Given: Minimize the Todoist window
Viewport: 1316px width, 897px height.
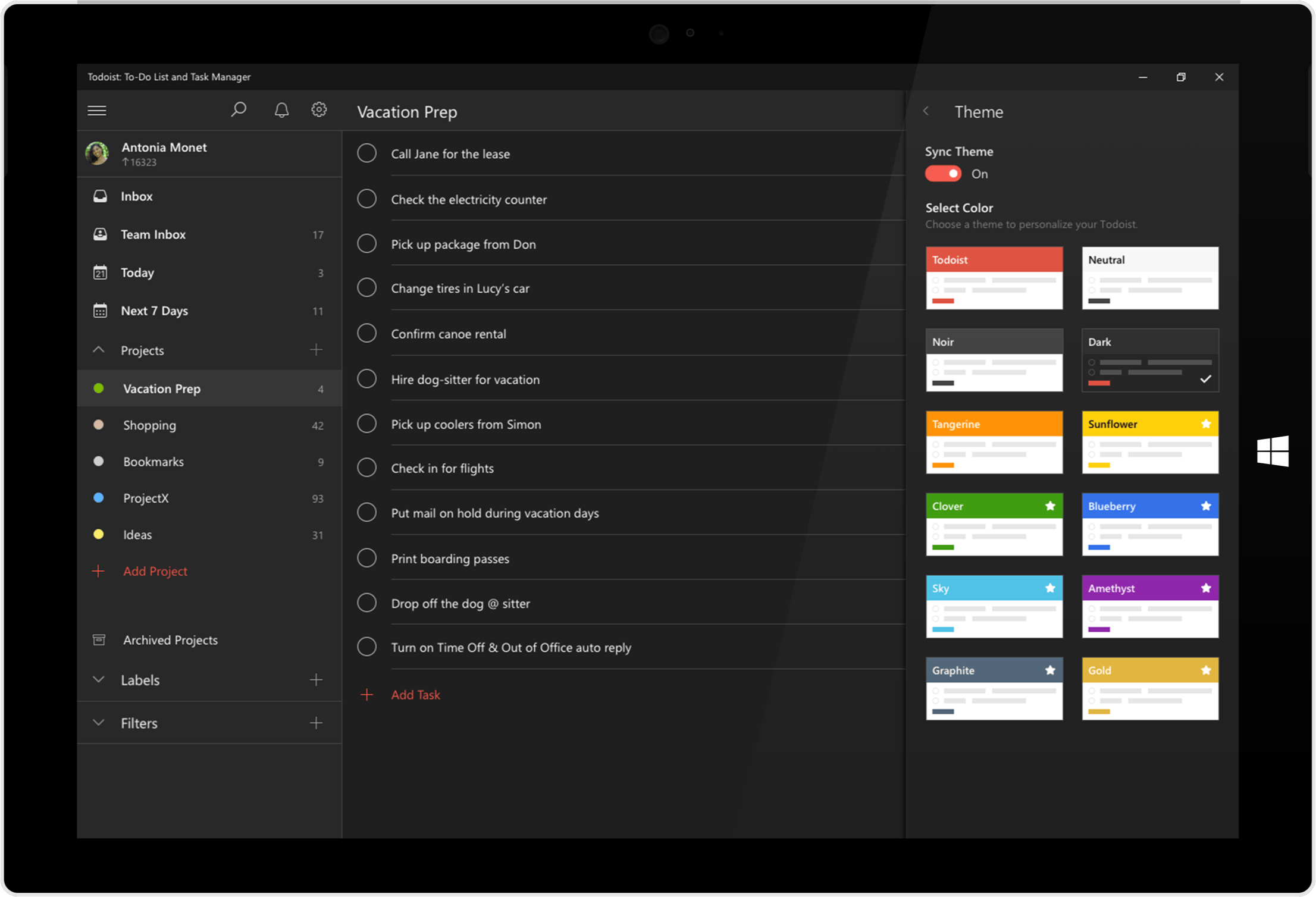Looking at the screenshot, I should tap(1143, 77).
